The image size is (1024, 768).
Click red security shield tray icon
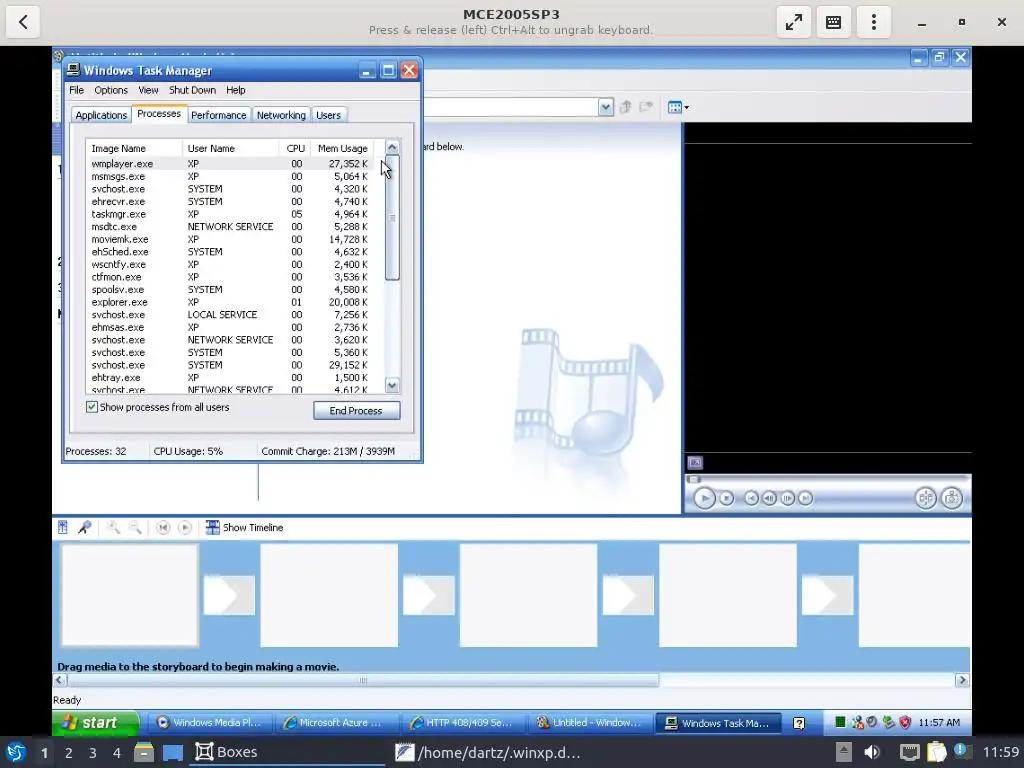point(905,722)
